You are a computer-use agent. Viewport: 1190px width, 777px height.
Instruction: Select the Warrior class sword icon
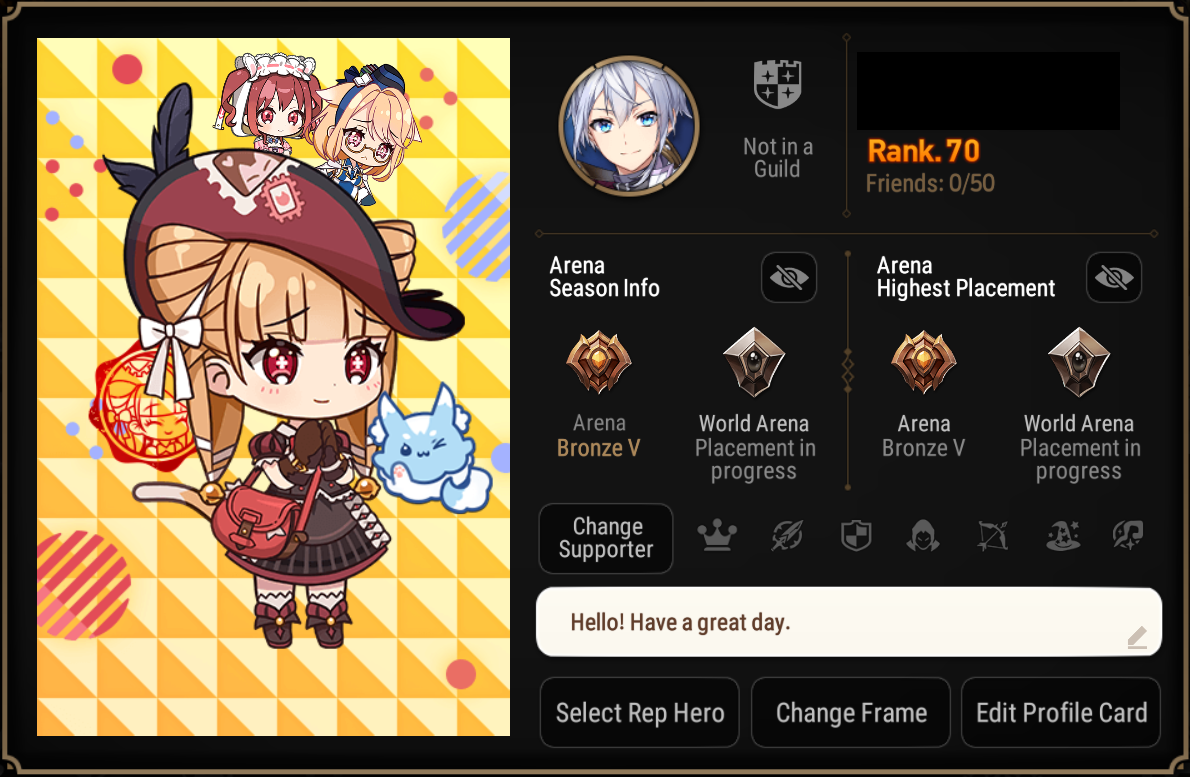(x=787, y=536)
